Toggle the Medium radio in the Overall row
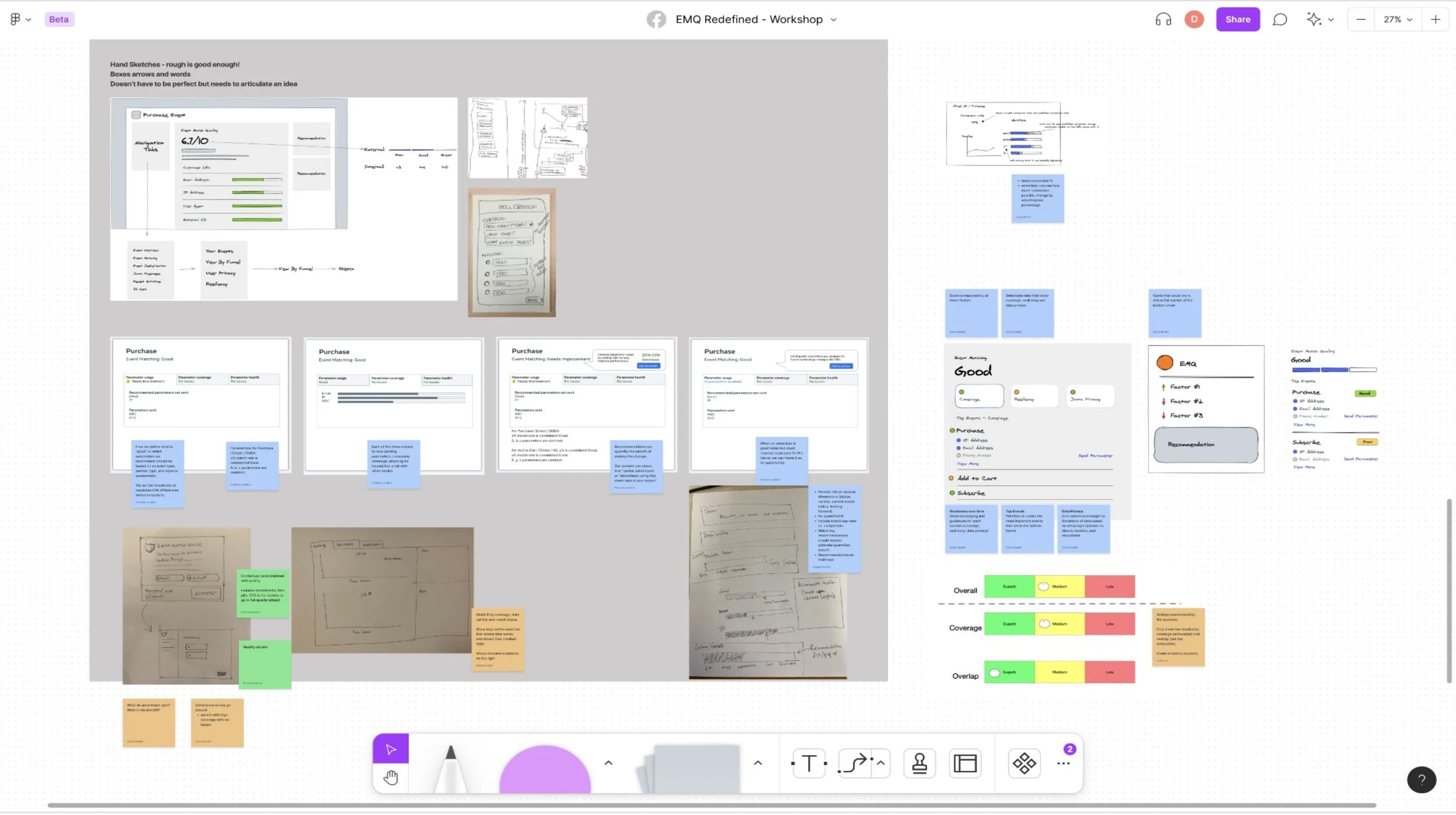The image size is (1456, 815). [1044, 587]
